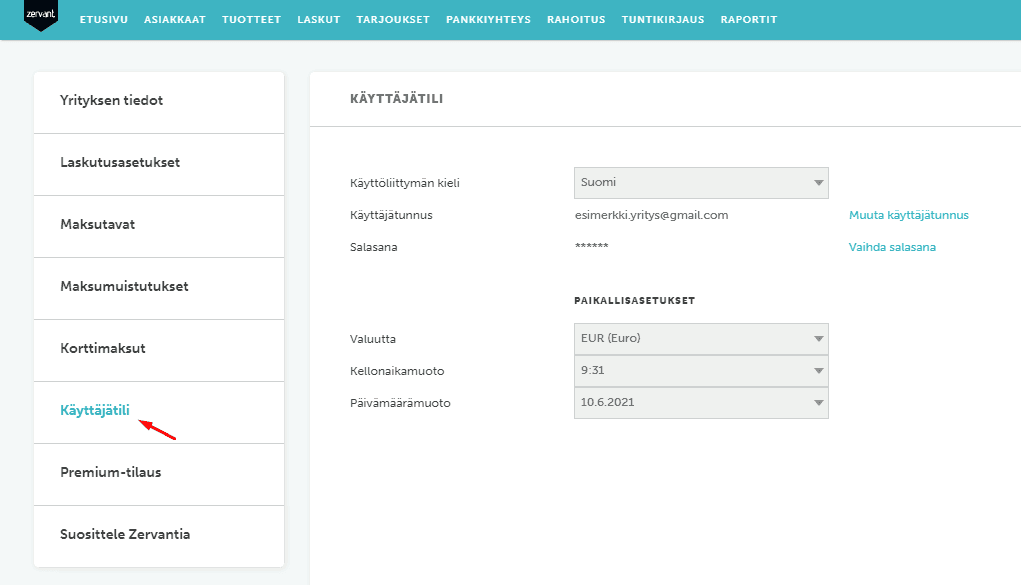Open Premium-tilaus in the sidebar
The height and width of the screenshot is (585, 1021).
pos(110,473)
